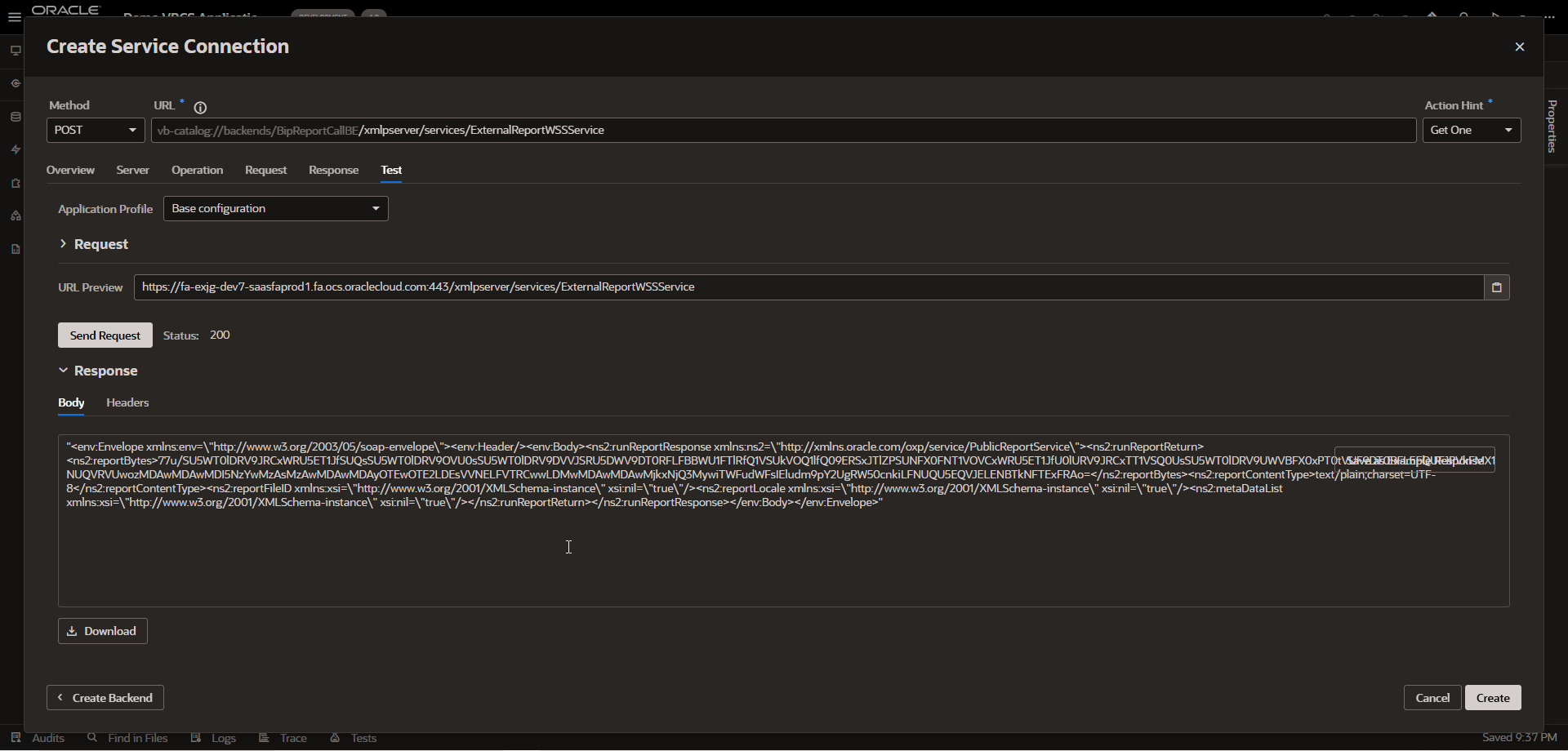Switch to the Server tab
Viewport: 1568px width, 751px height.
pos(132,170)
